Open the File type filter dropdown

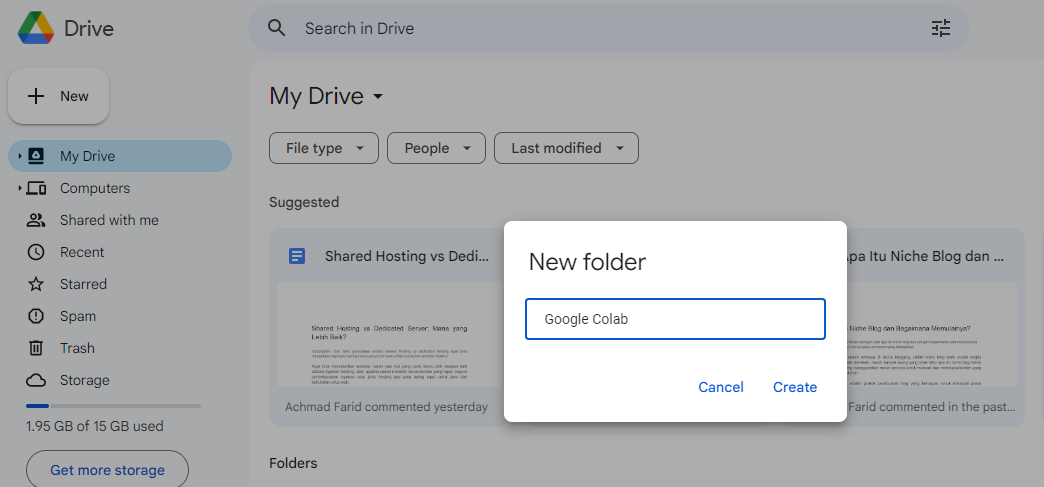tap(324, 148)
